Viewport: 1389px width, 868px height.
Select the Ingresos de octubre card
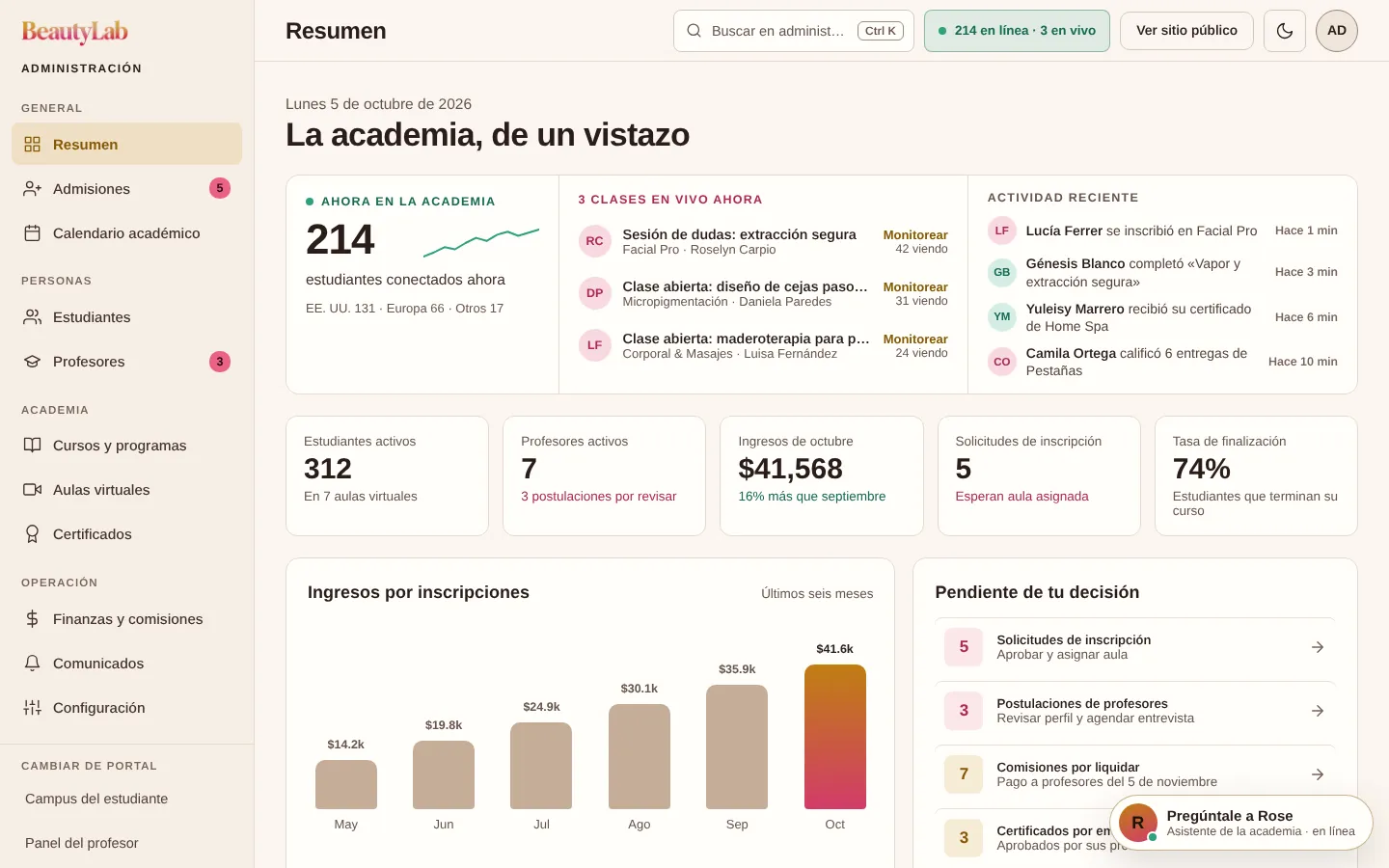[x=822, y=475]
